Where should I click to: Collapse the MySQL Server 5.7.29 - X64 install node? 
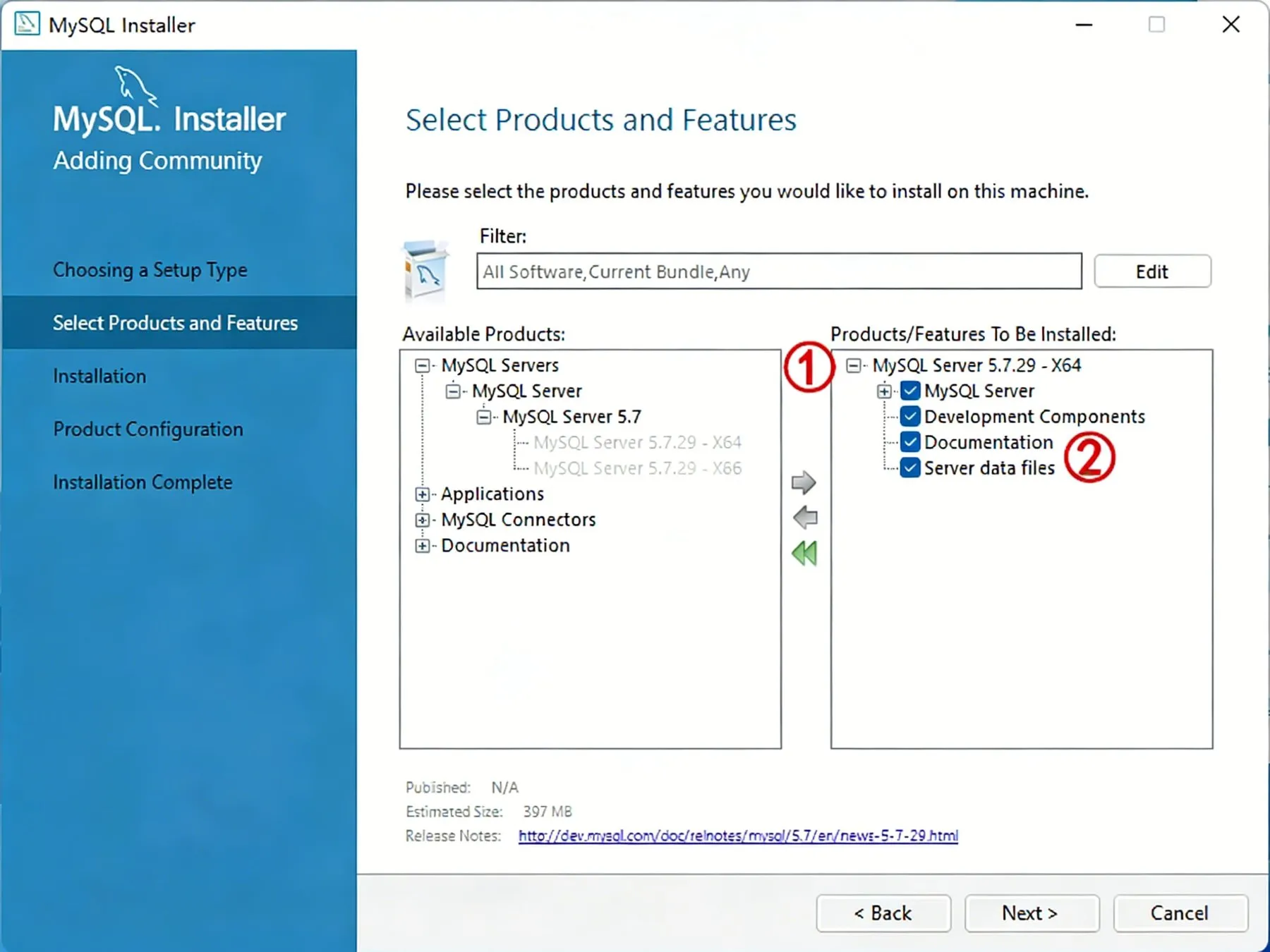tap(854, 365)
